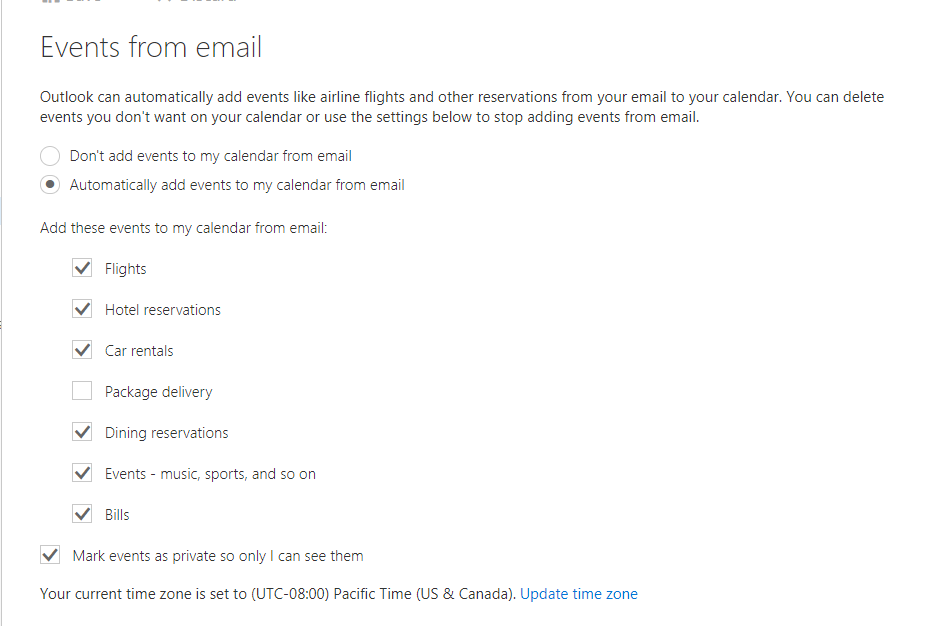
Task: Select "Don't add events" radio button
Action: tap(50, 156)
